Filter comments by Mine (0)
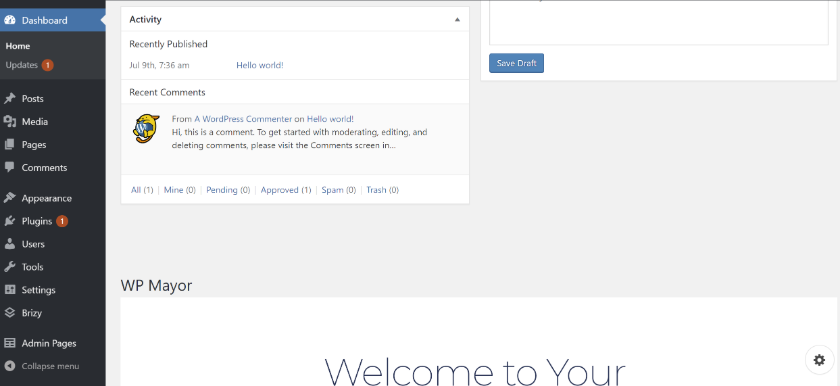This screenshot has height=386, width=840. (179, 190)
